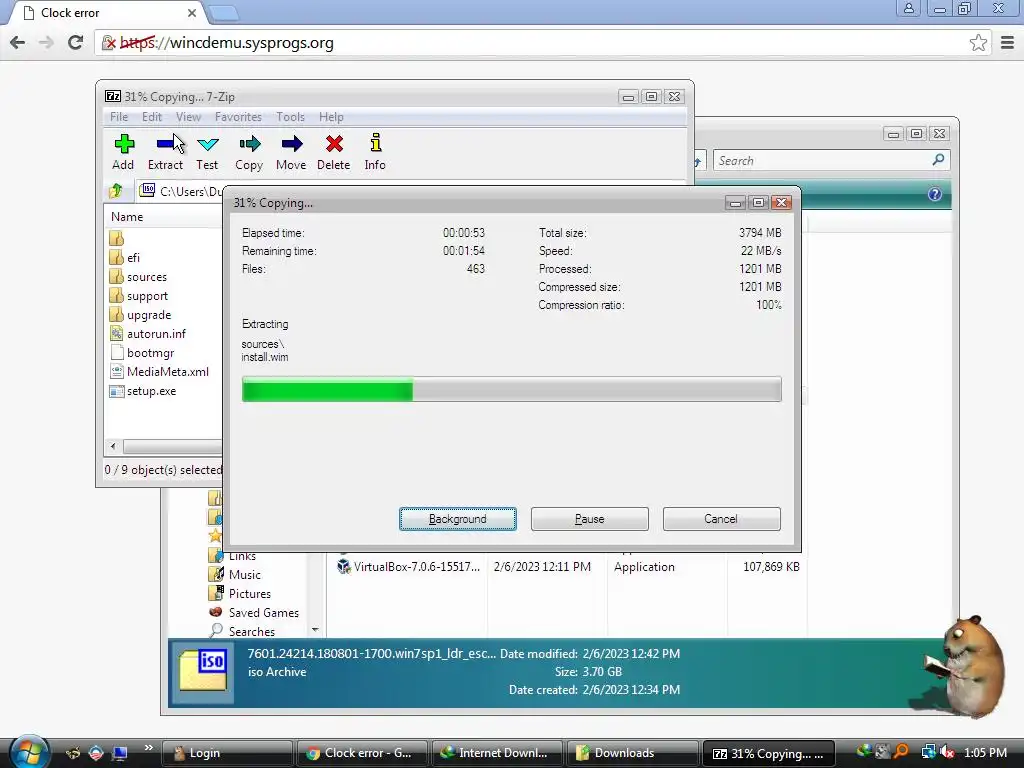Viewport: 1024px width, 768px height.
Task: Click the left scroll arrow in 7-Zip list
Action: [x=113, y=446]
